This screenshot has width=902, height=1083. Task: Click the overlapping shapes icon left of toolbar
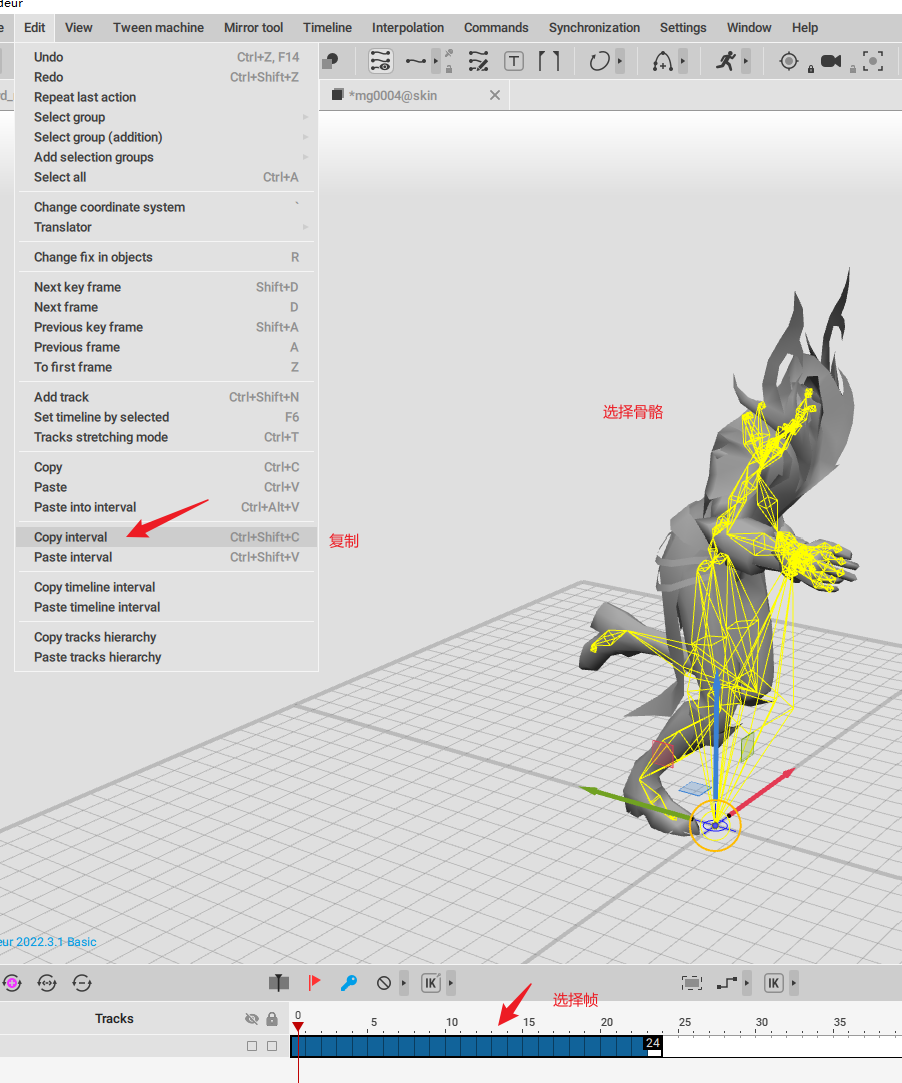(x=330, y=61)
